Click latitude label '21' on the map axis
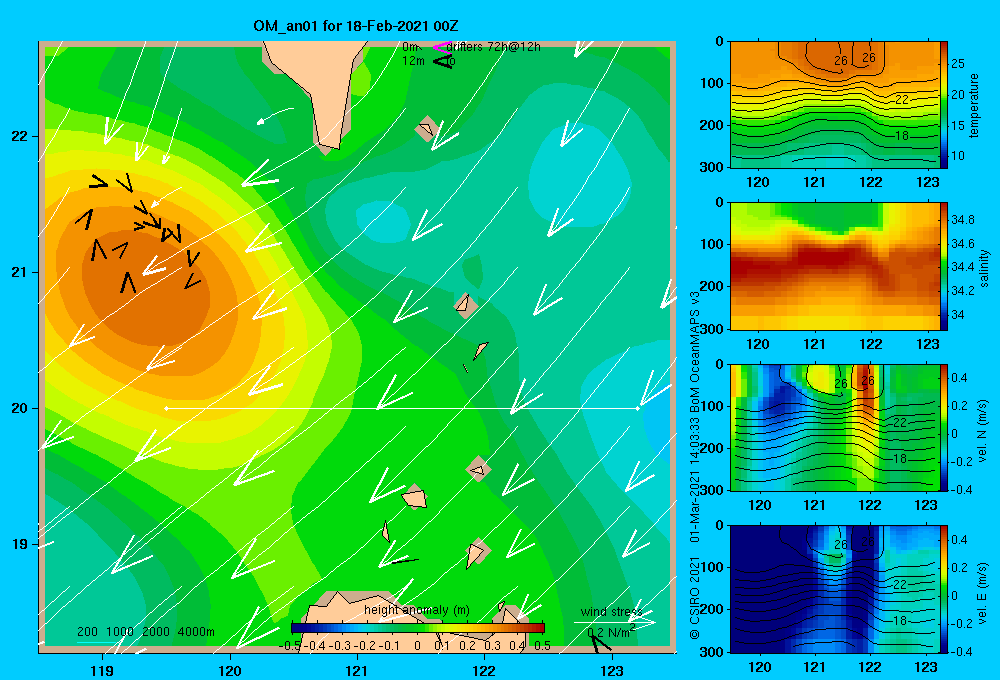Screen dimensions: 1000x680 click(x=20, y=272)
